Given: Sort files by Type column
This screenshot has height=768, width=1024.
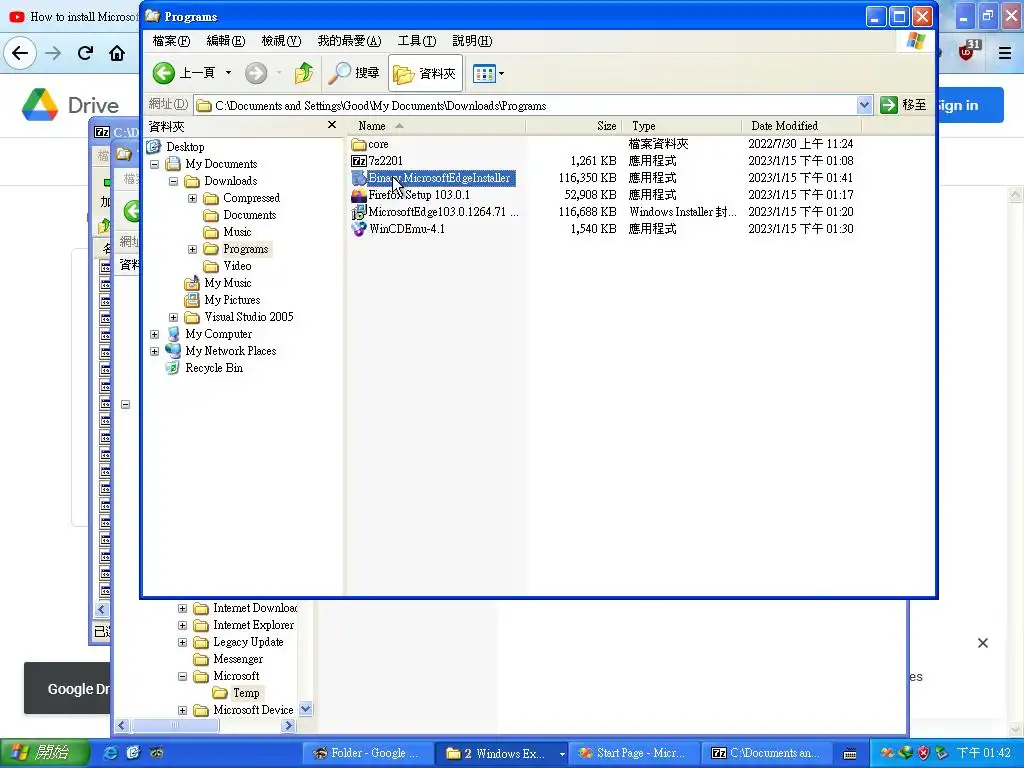Looking at the screenshot, I should [x=682, y=125].
